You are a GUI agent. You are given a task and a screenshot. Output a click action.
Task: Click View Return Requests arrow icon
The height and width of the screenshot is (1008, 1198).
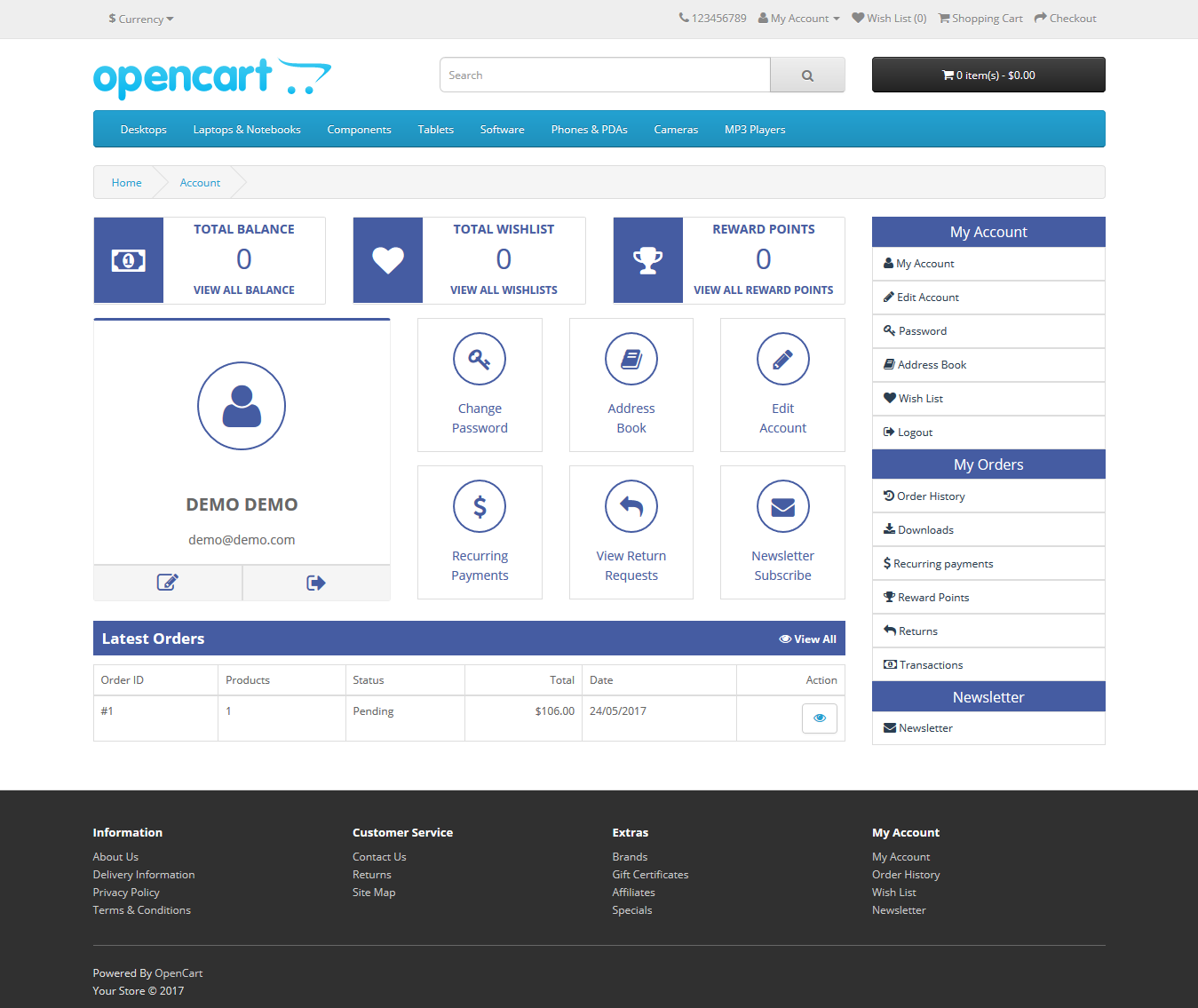pos(631,507)
